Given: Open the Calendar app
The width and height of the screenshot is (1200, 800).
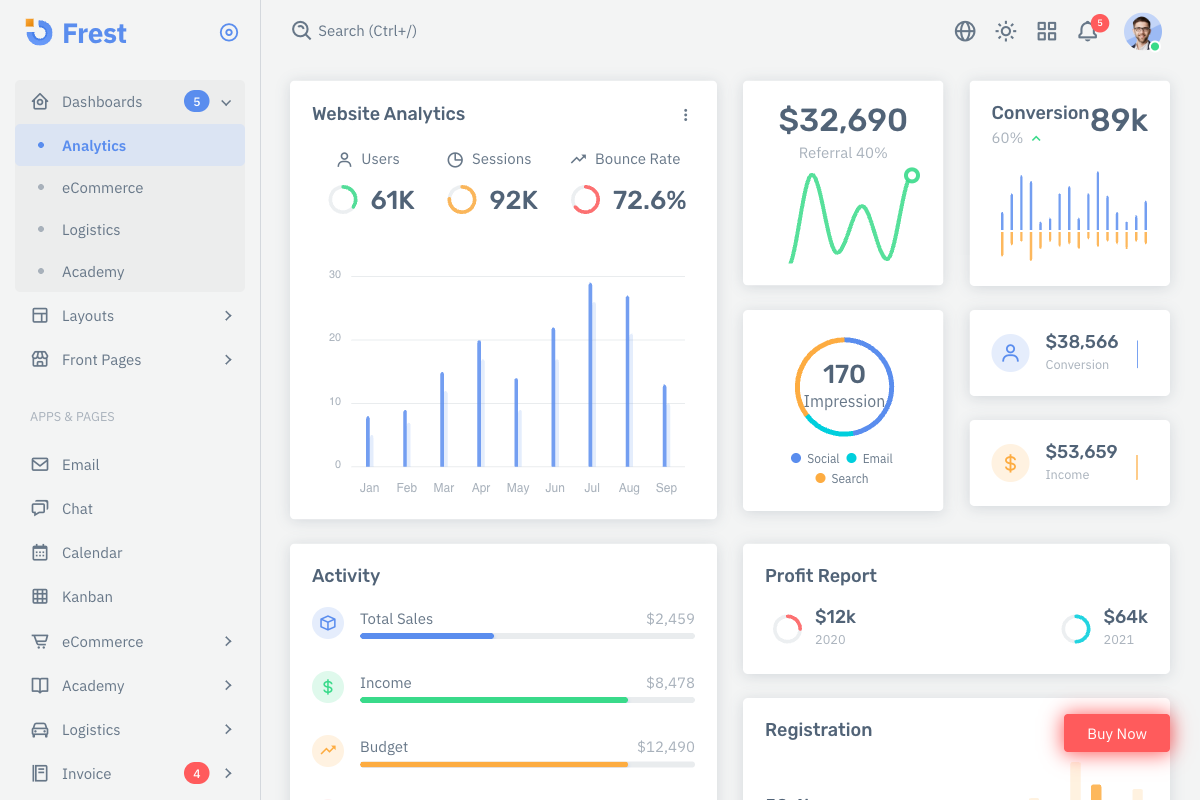Looking at the screenshot, I should click(x=93, y=552).
